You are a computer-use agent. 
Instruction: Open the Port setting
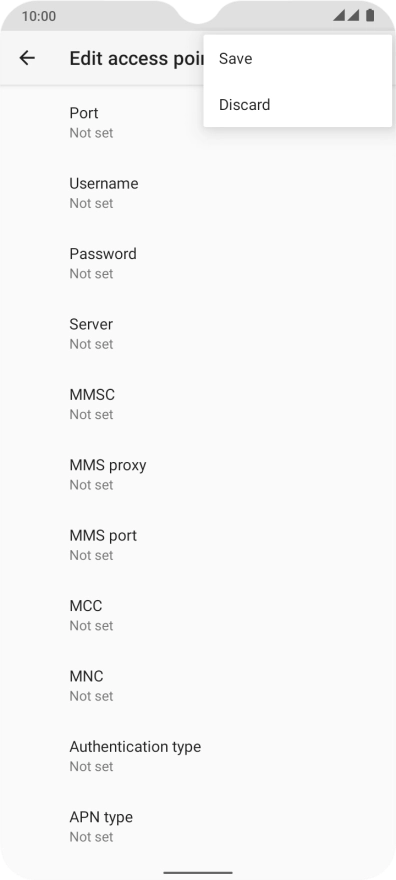point(198,122)
